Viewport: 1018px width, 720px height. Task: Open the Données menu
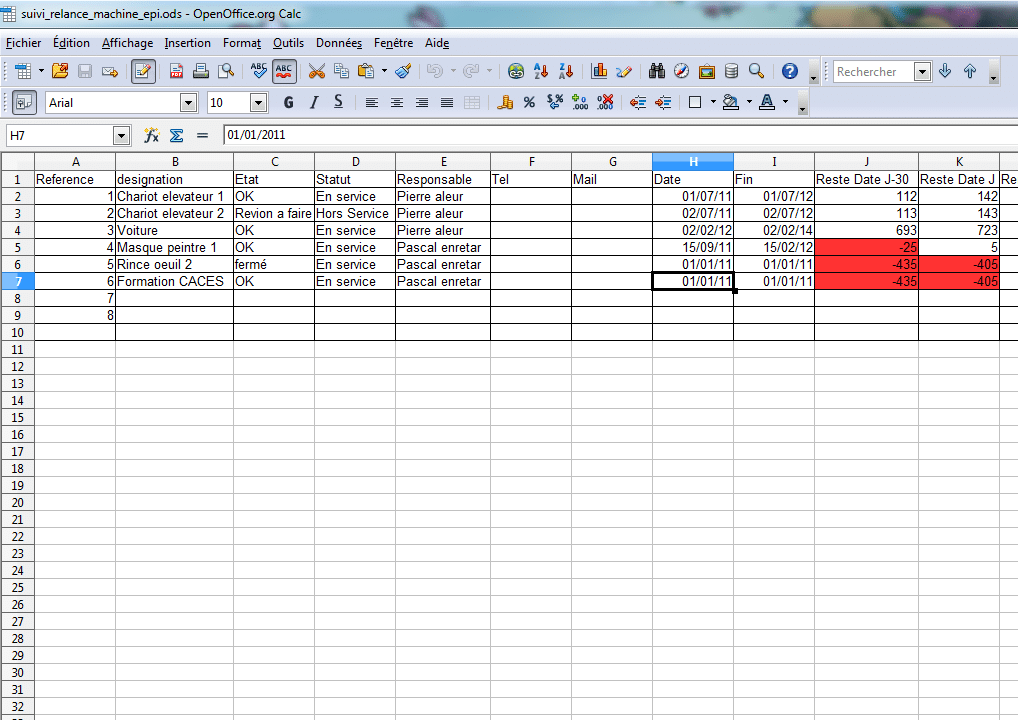click(x=339, y=43)
